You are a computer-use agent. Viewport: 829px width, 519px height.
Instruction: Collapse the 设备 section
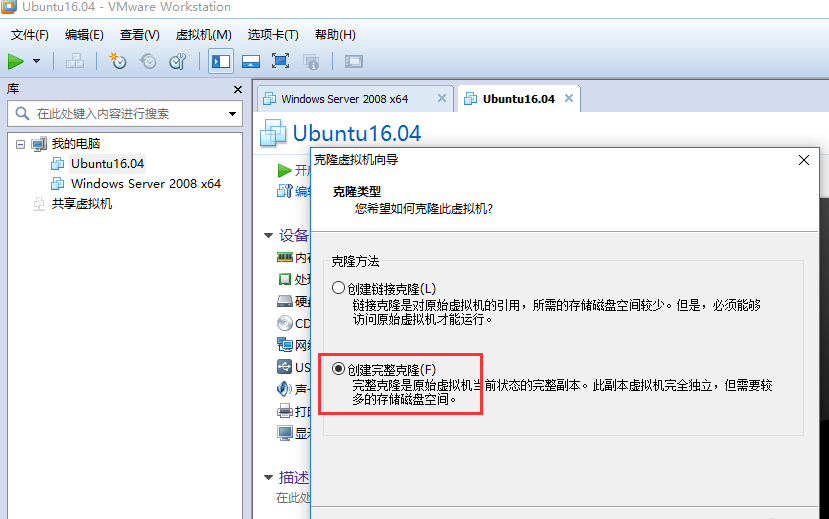pyautogui.click(x=269, y=235)
